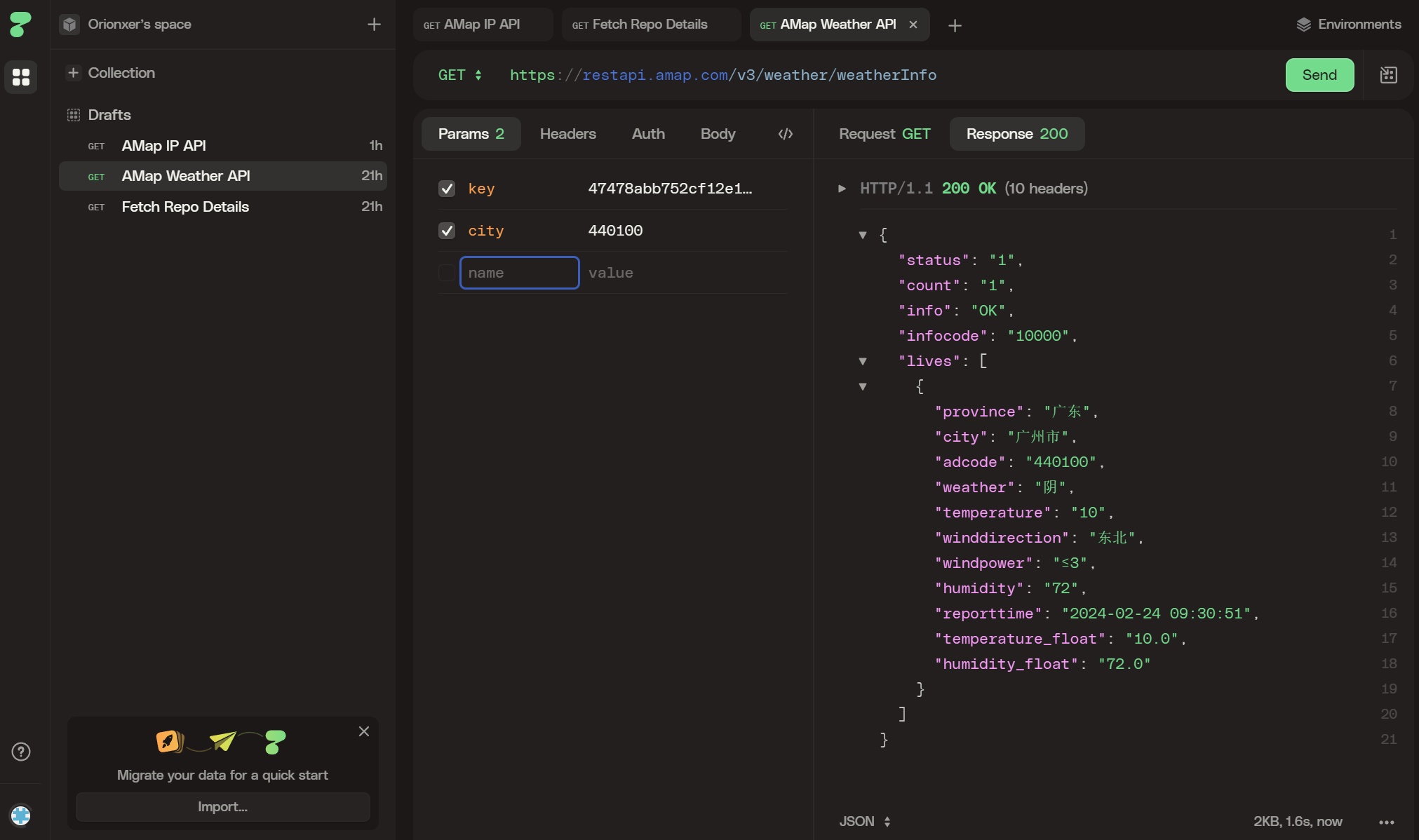Select the Headers tab in request panel
Screen dimensions: 1419x840
(568, 133)
